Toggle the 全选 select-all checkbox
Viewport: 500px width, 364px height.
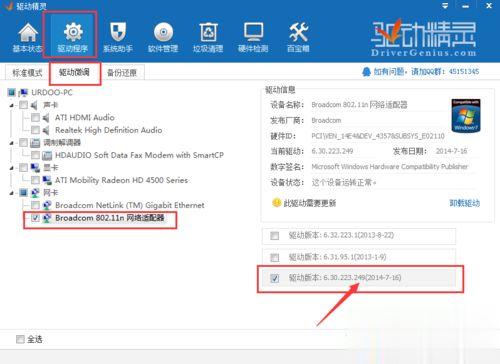click(20, 339)
